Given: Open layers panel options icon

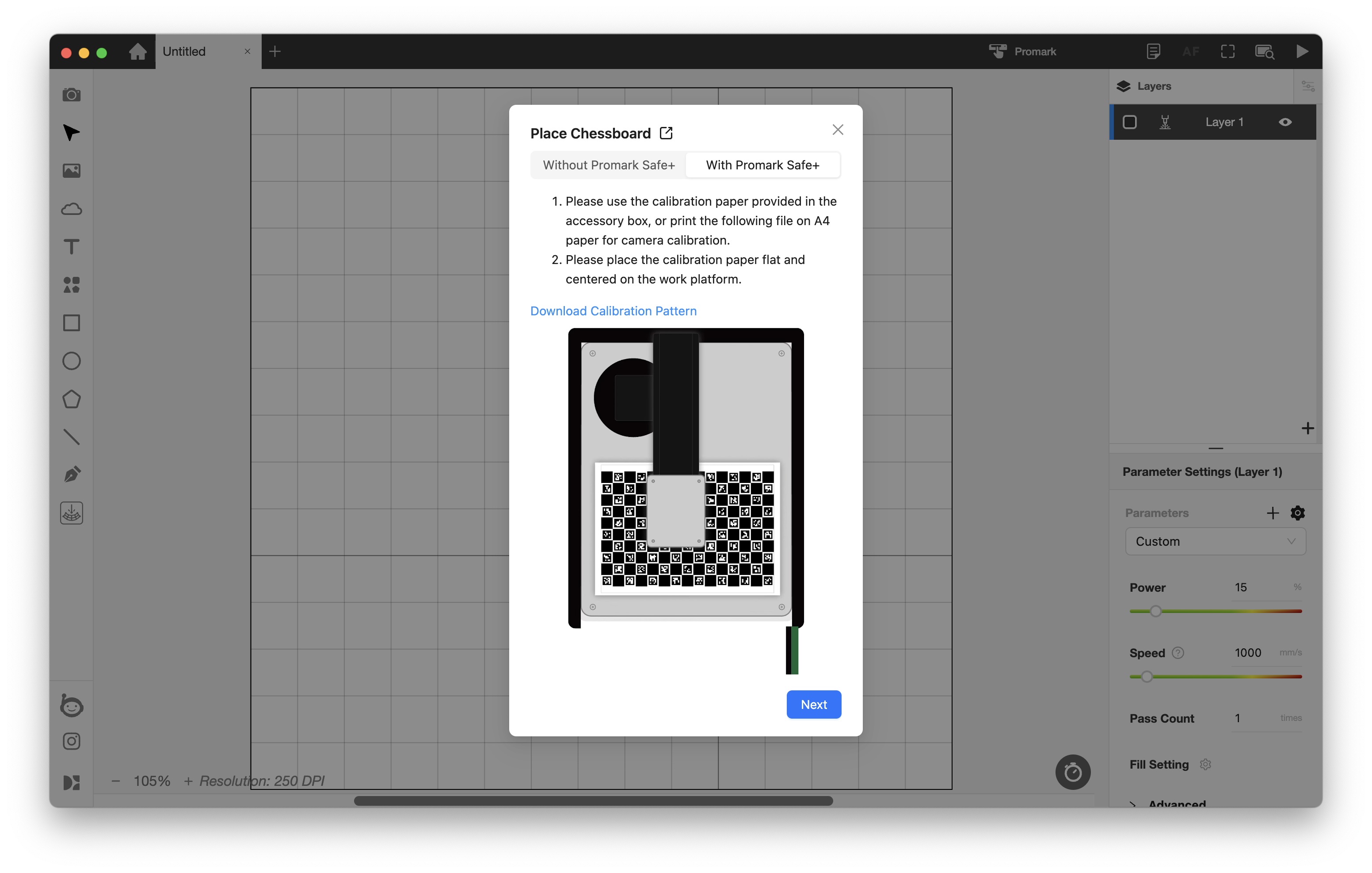Looking at the screenshot, I should coord(1307,86).
